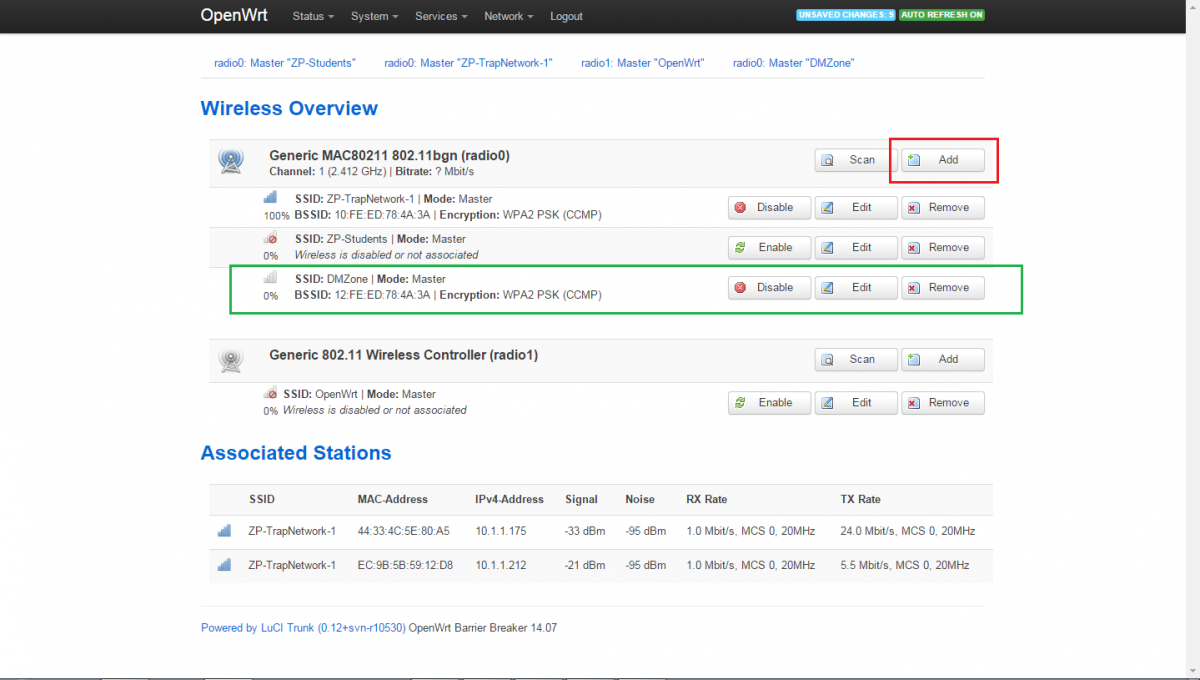Click the signal icon for ZP-TrapNetwork-1 SSID
The image size is (1200, 680).
271,199
